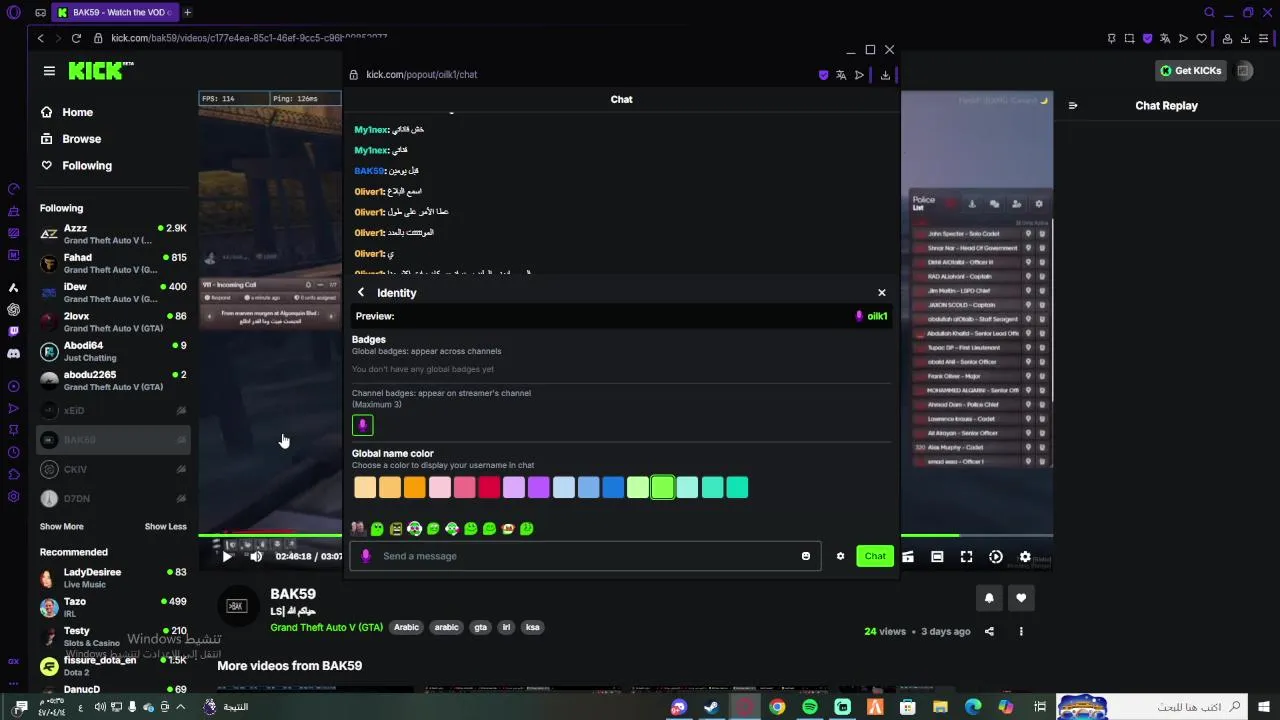Collapse following list with Show Less
The height and width of the screenshot is (720, 1280).
pos(166,526)
